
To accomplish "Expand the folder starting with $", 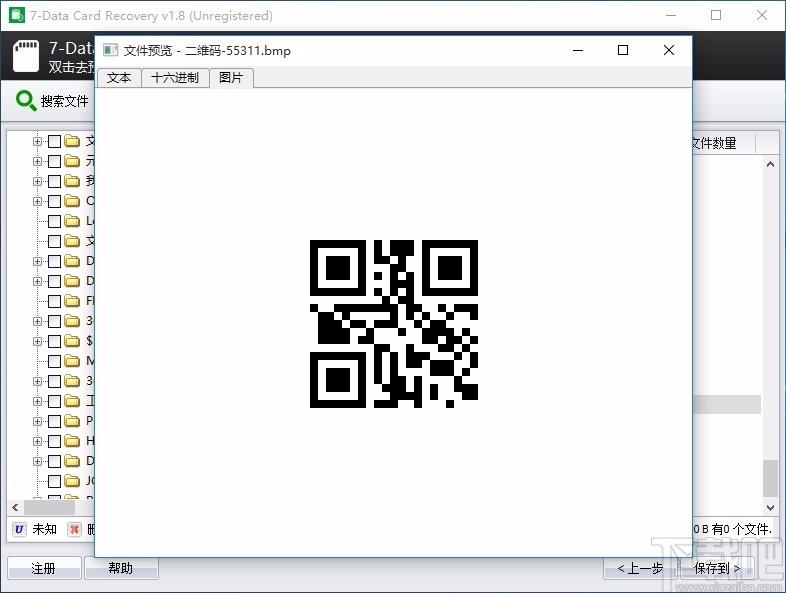I will coord(37,341).
